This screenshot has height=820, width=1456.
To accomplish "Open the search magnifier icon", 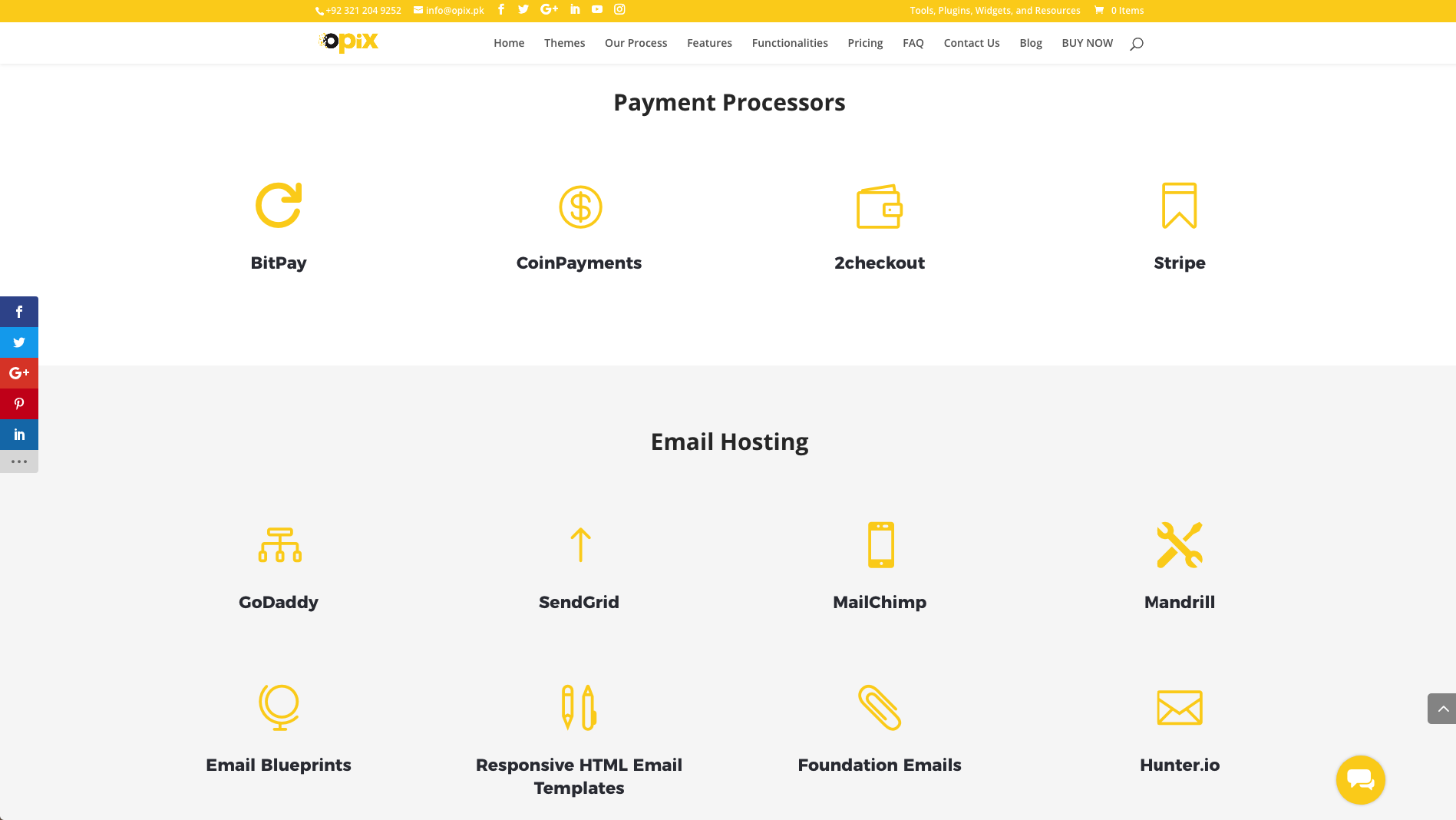I will point(1137,44).
